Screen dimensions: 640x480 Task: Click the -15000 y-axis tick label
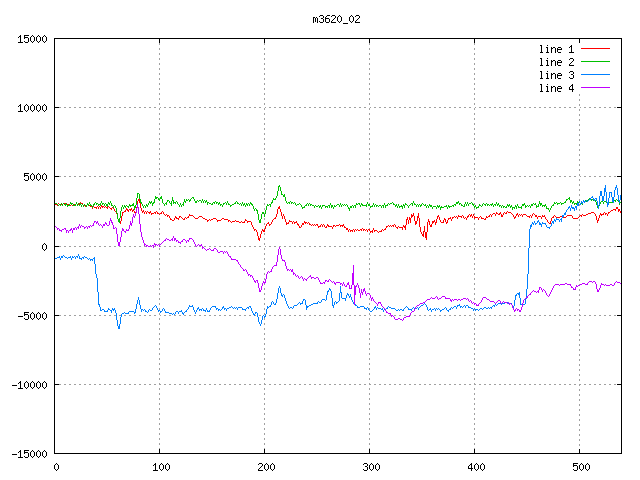(28, 453)
